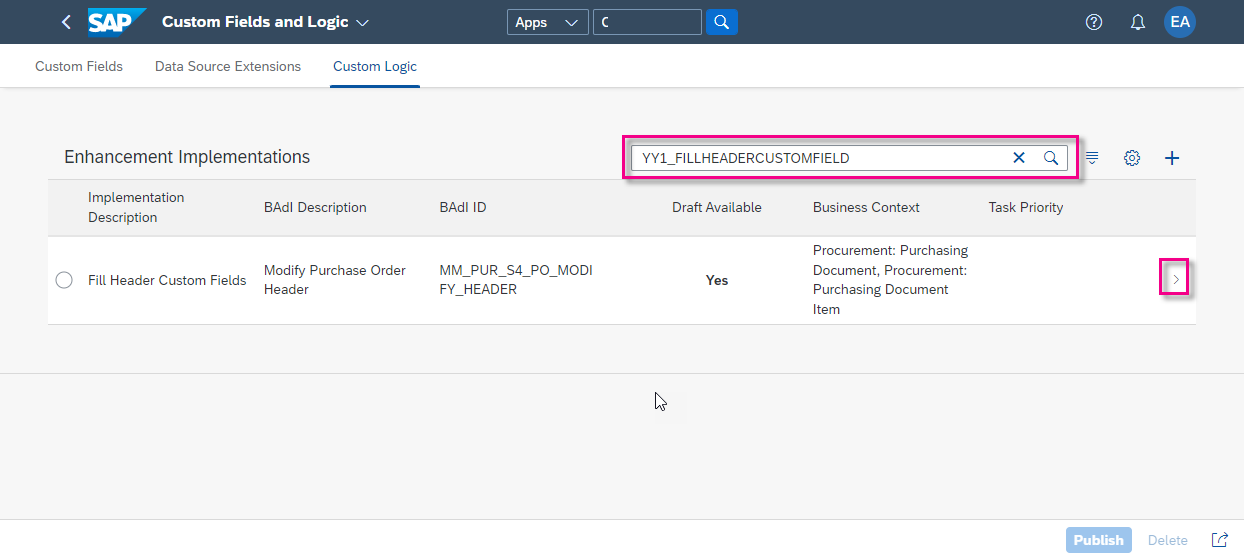This screenshot has width=1244, height=559.
Task: Open the notifications bell
Action: click(x=1138, y=22)
